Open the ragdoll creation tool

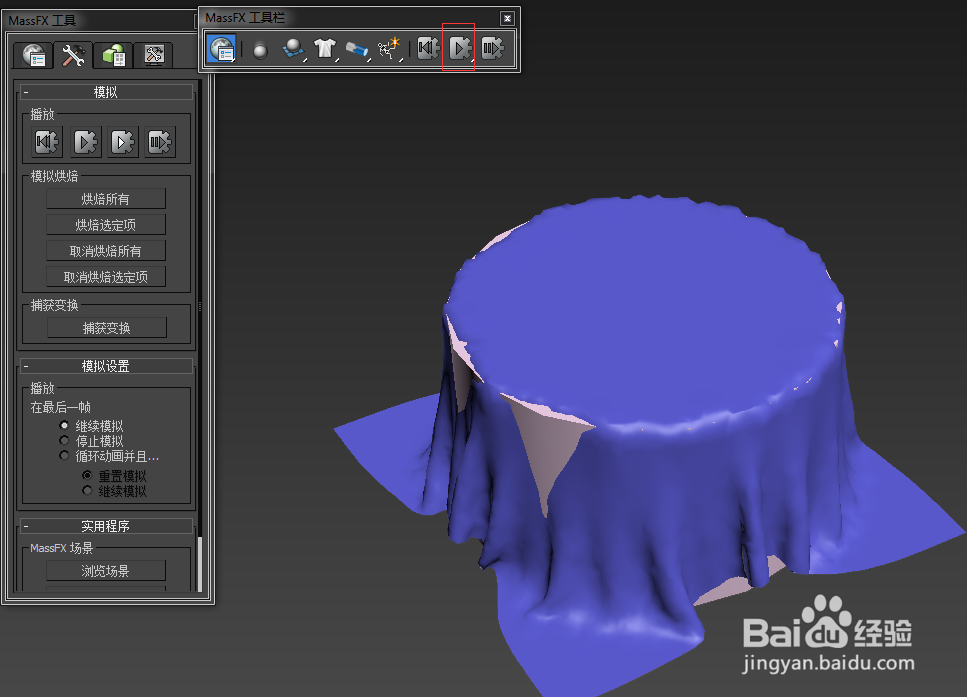(x=390, y=48)
